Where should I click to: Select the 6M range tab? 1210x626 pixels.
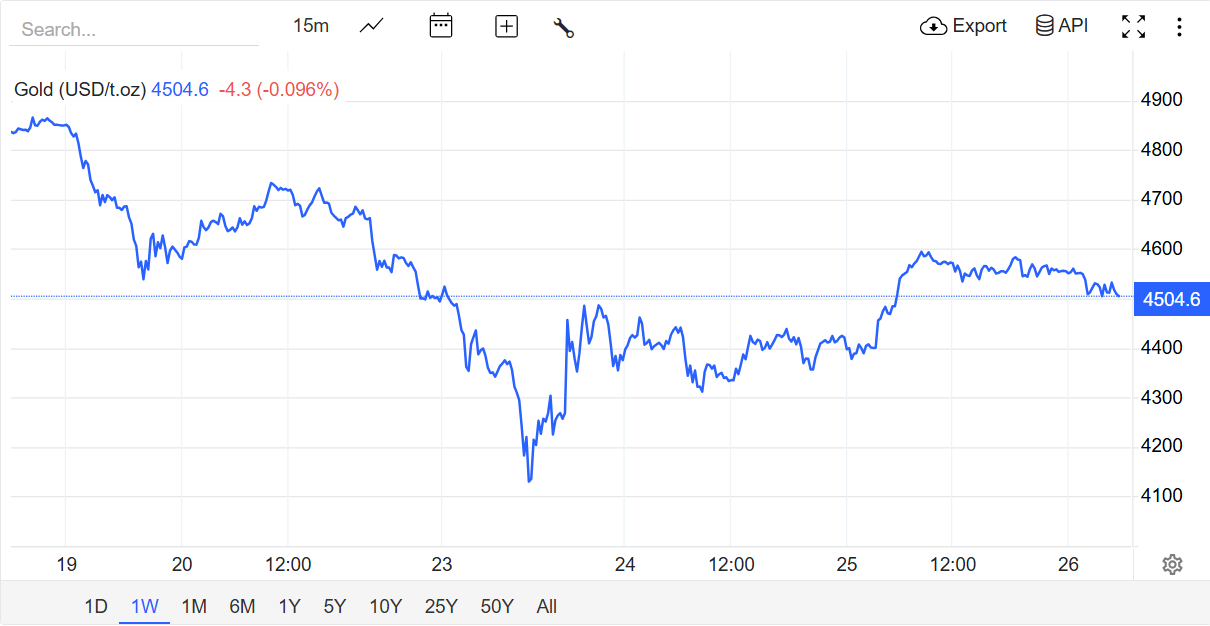point(242,606)
